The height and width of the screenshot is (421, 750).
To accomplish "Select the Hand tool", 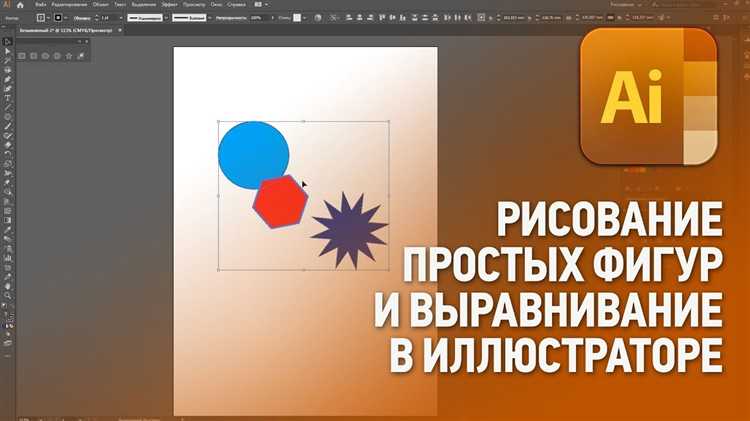I will pos(7,286).
